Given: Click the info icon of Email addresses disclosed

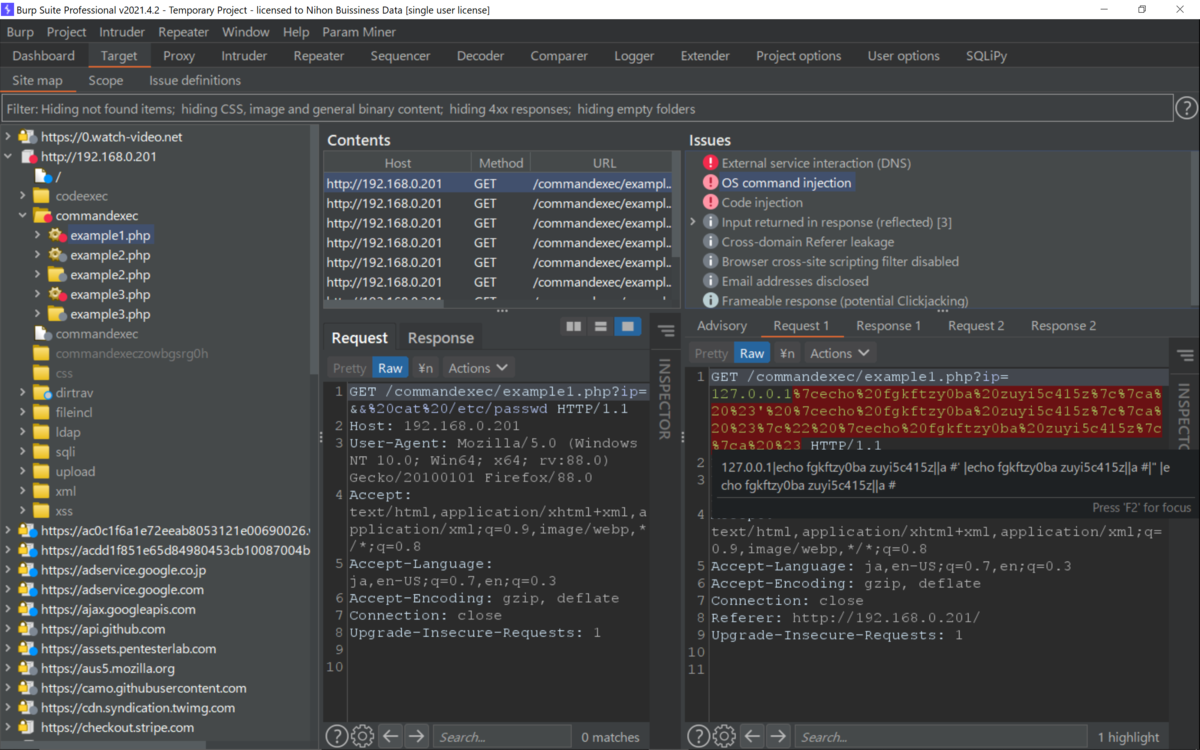Looking at the screenshot, I should 710,281.
